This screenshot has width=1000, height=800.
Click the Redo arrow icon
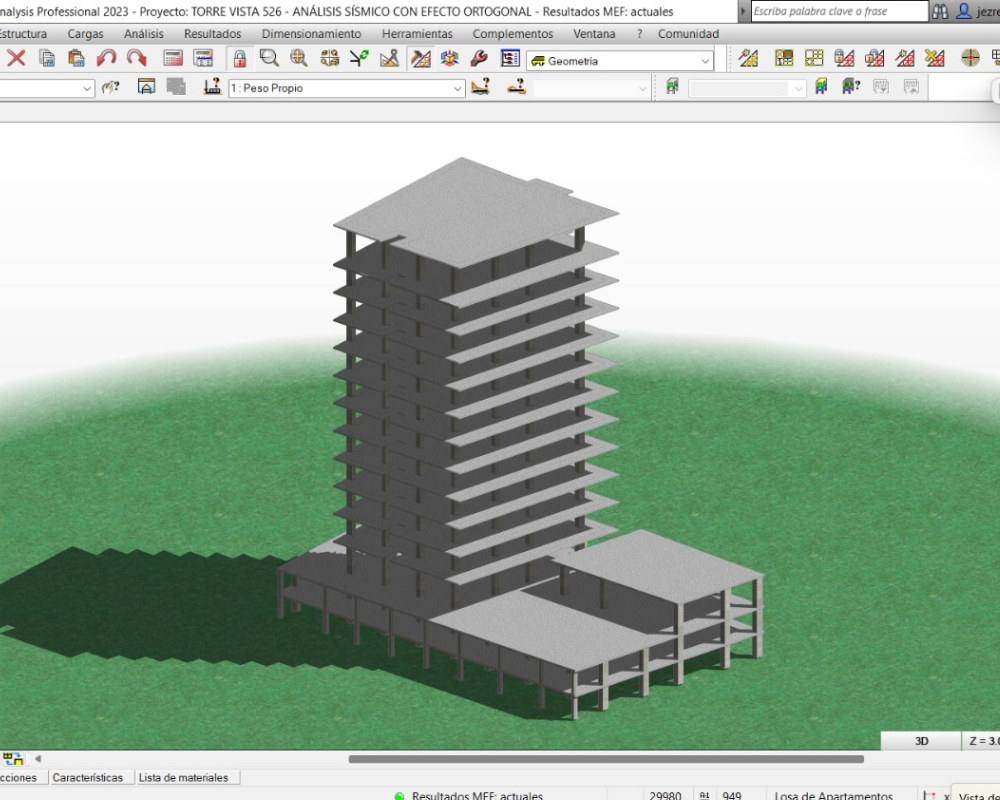(136, 59)
